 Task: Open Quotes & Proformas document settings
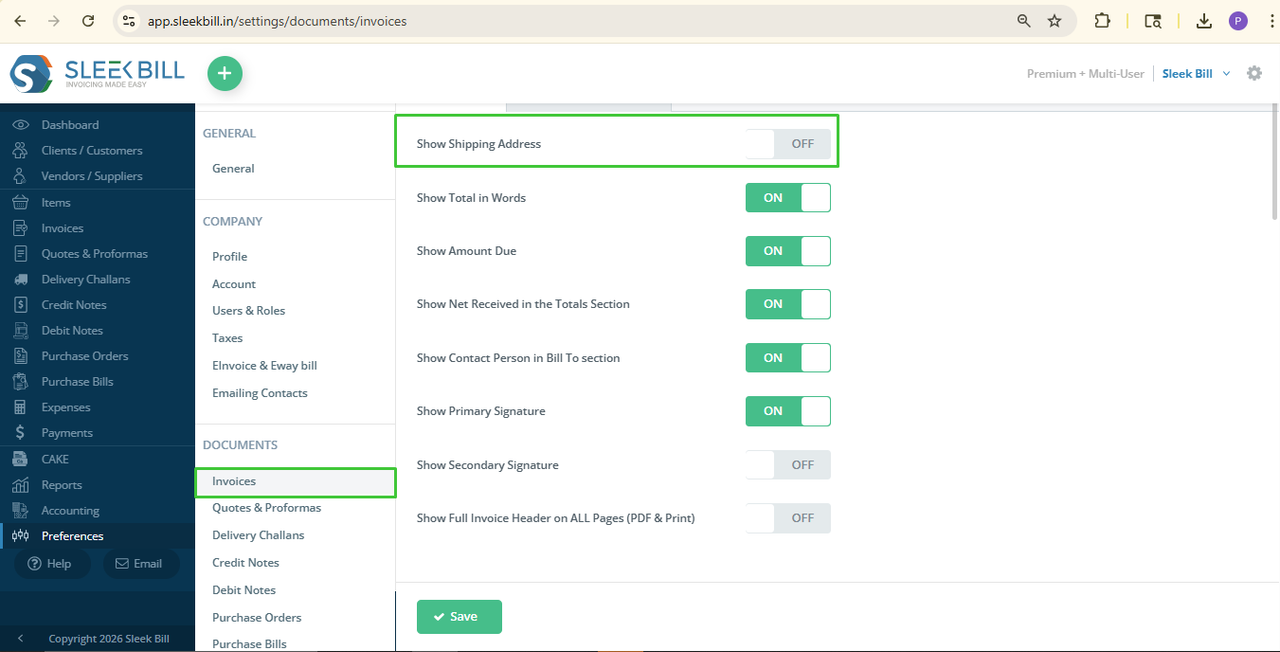(x=267, y=508)
